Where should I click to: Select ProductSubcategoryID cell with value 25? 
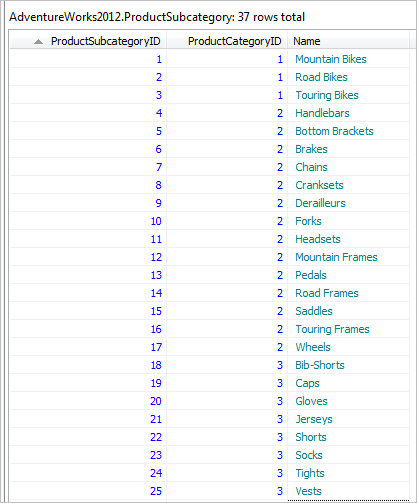(88, 491)
